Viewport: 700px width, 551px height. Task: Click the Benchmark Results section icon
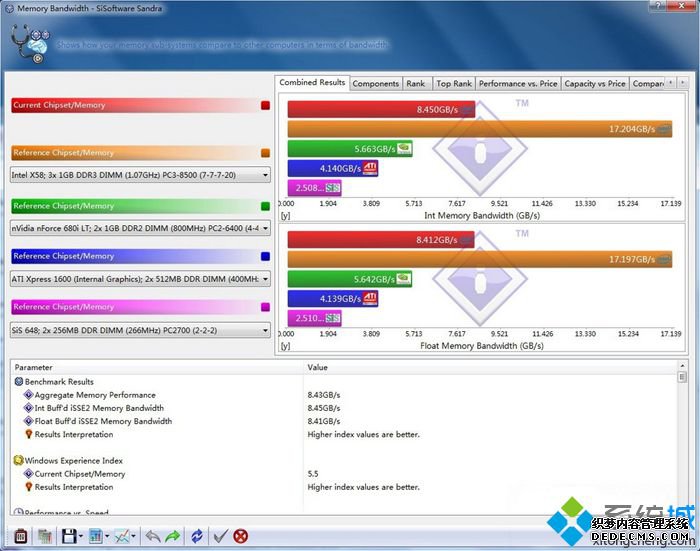click(x=19, y=382)
